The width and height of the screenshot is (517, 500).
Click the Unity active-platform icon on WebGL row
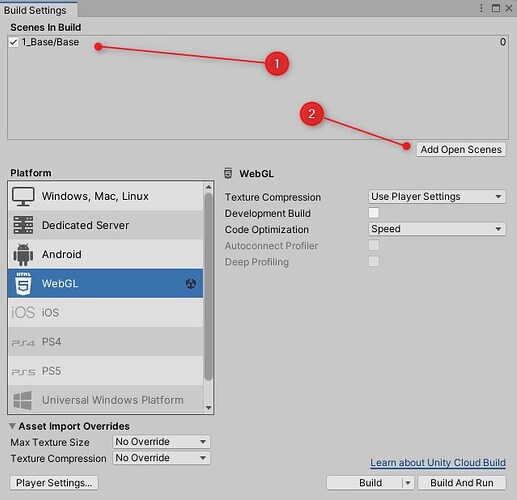click(191, 284)
